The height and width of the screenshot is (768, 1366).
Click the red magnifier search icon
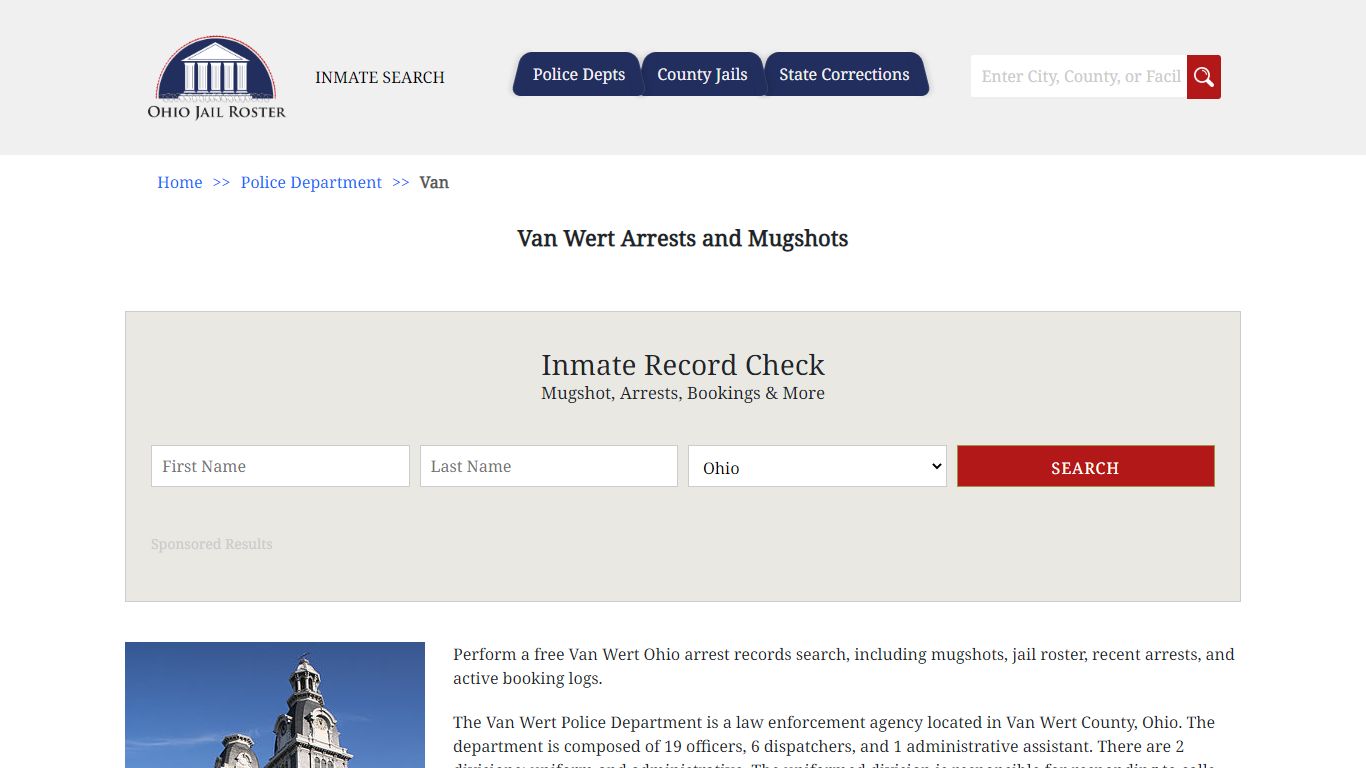click(x=1204, y=77)
